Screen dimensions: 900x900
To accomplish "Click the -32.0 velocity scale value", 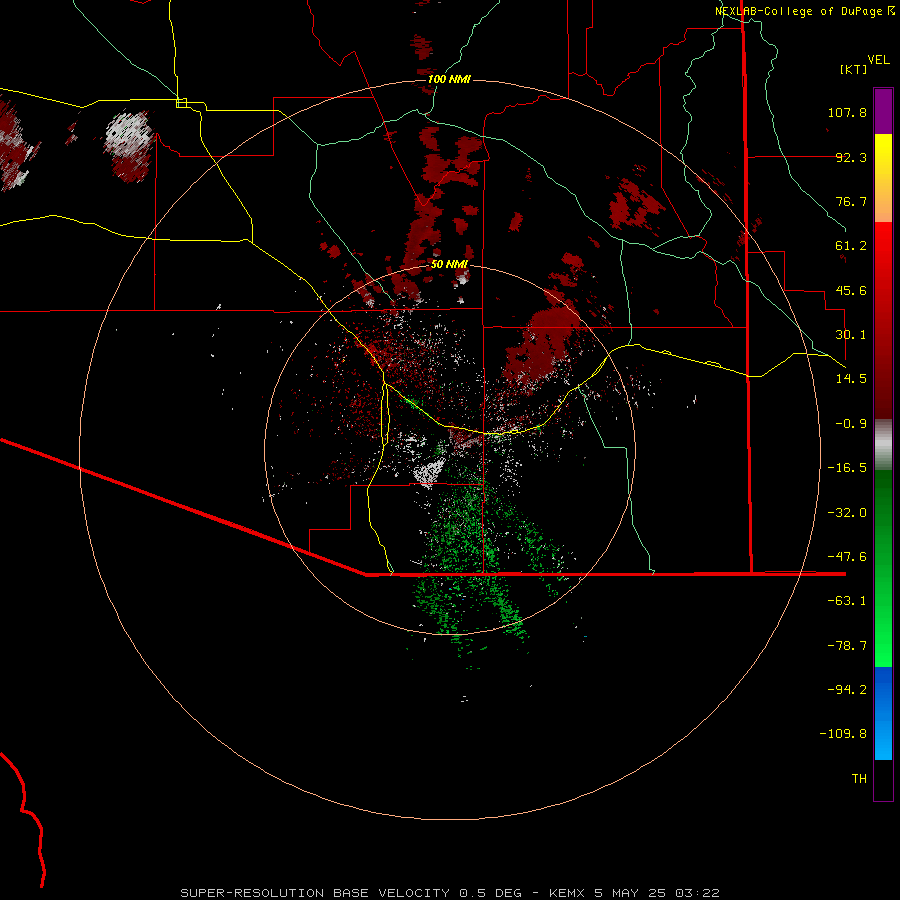I will click(x=847, y=513).
